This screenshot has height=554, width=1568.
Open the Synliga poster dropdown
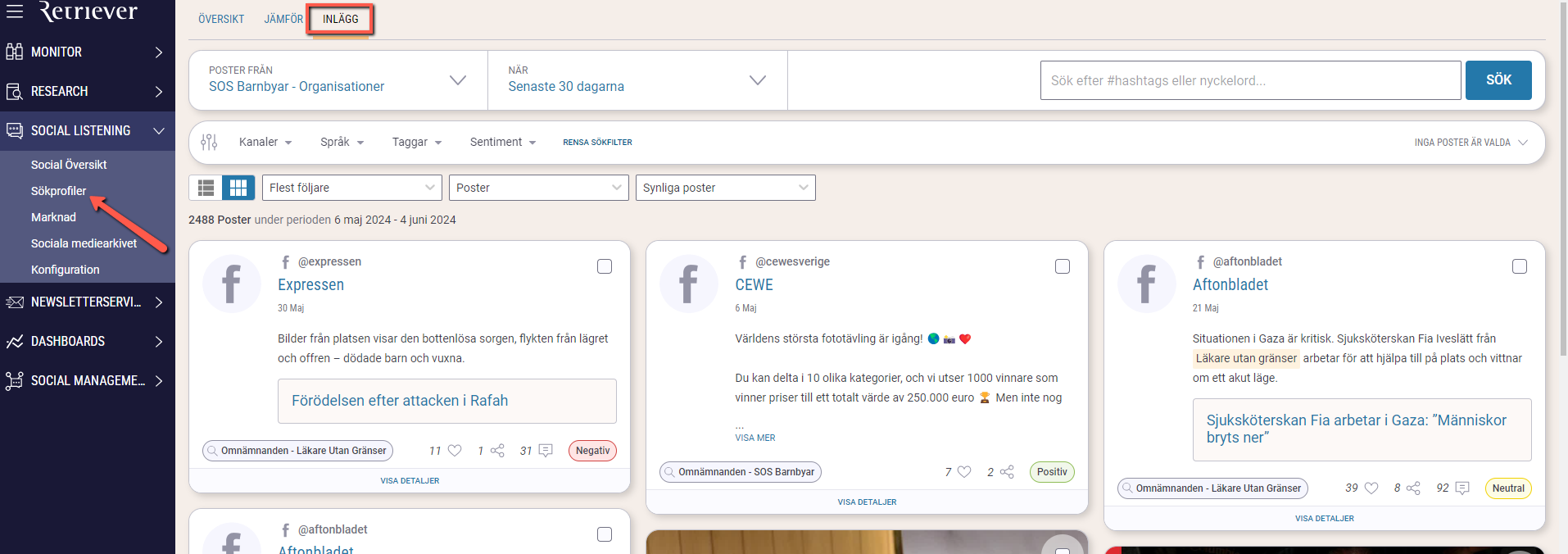[726, 188]
